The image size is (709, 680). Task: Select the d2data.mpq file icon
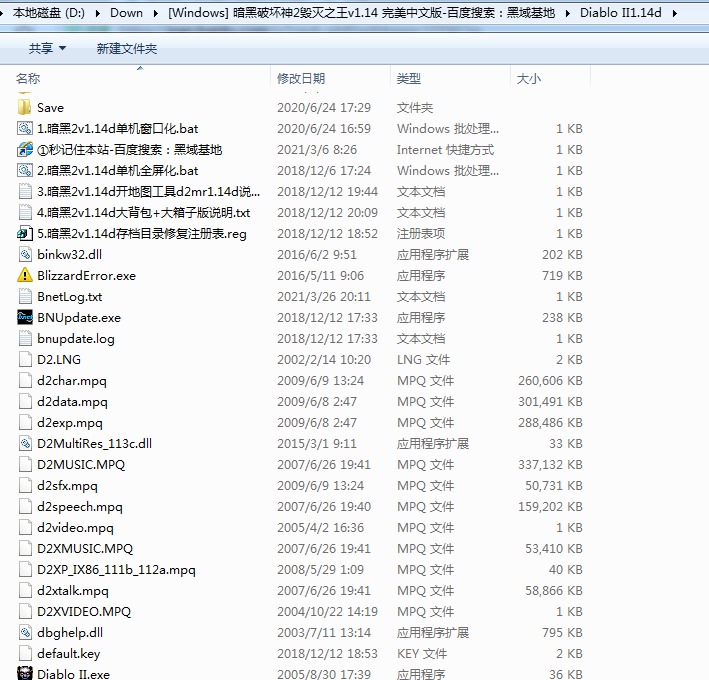(x=25, y=401)
